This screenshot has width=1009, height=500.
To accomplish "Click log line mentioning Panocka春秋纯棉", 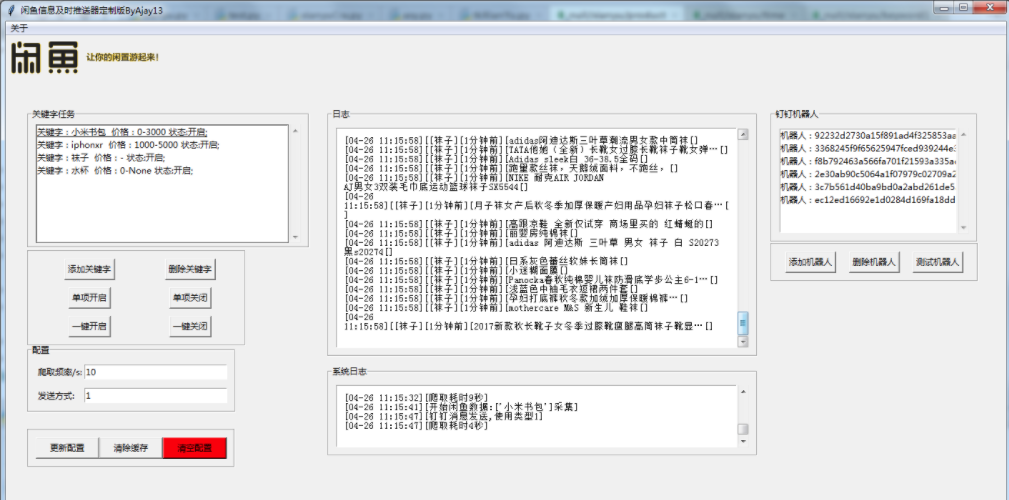I will click(532, 280).
